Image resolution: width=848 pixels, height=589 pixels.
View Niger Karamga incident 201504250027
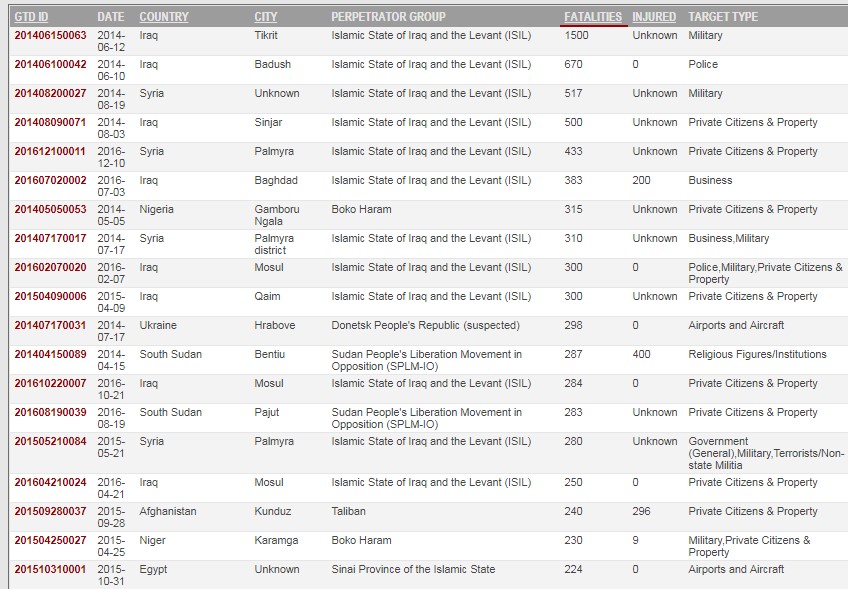(x=50, y=541)
